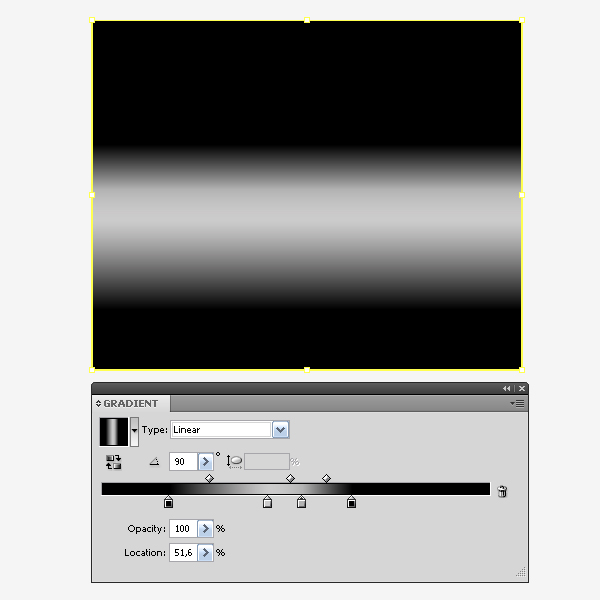Select the middle midpoint diamond

pos(290,478)
